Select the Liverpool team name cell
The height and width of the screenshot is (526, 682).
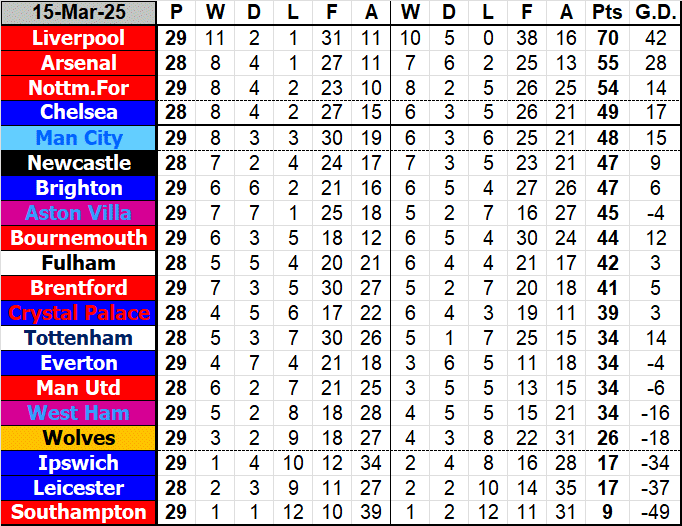point(79,38)
